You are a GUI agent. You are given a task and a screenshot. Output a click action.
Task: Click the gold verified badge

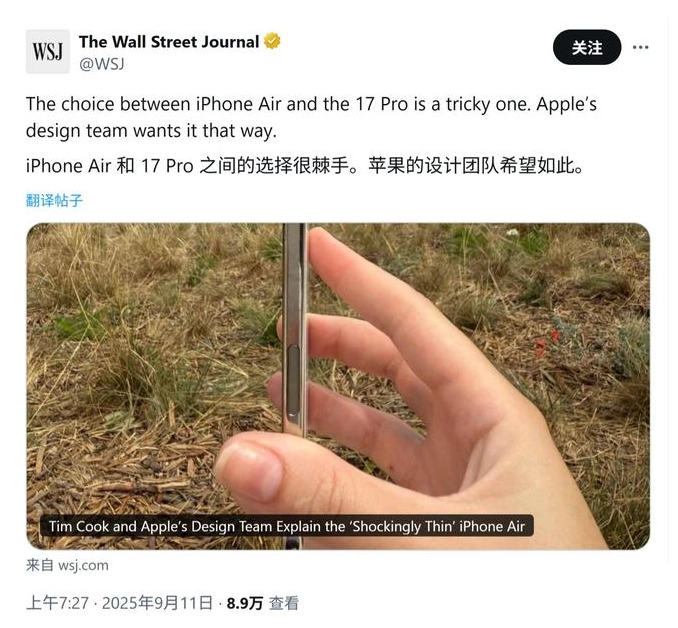(x=272, y=42)
